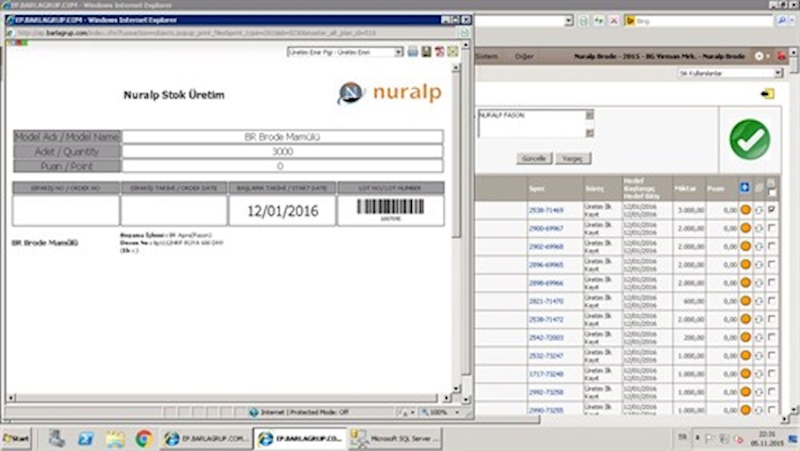Image resolution: width=800 pixels, height=451 pixels.
Task: Check the checkbox in row 2538-71472
Action: pyautogui.click(x=771, y=319)
